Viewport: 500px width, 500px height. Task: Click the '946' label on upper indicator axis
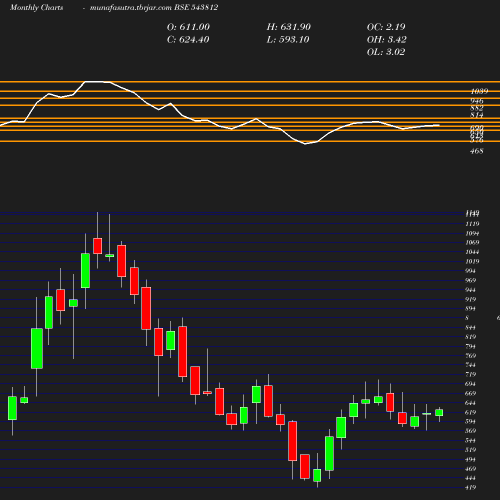pyautogui.click(x=477, y=101)
